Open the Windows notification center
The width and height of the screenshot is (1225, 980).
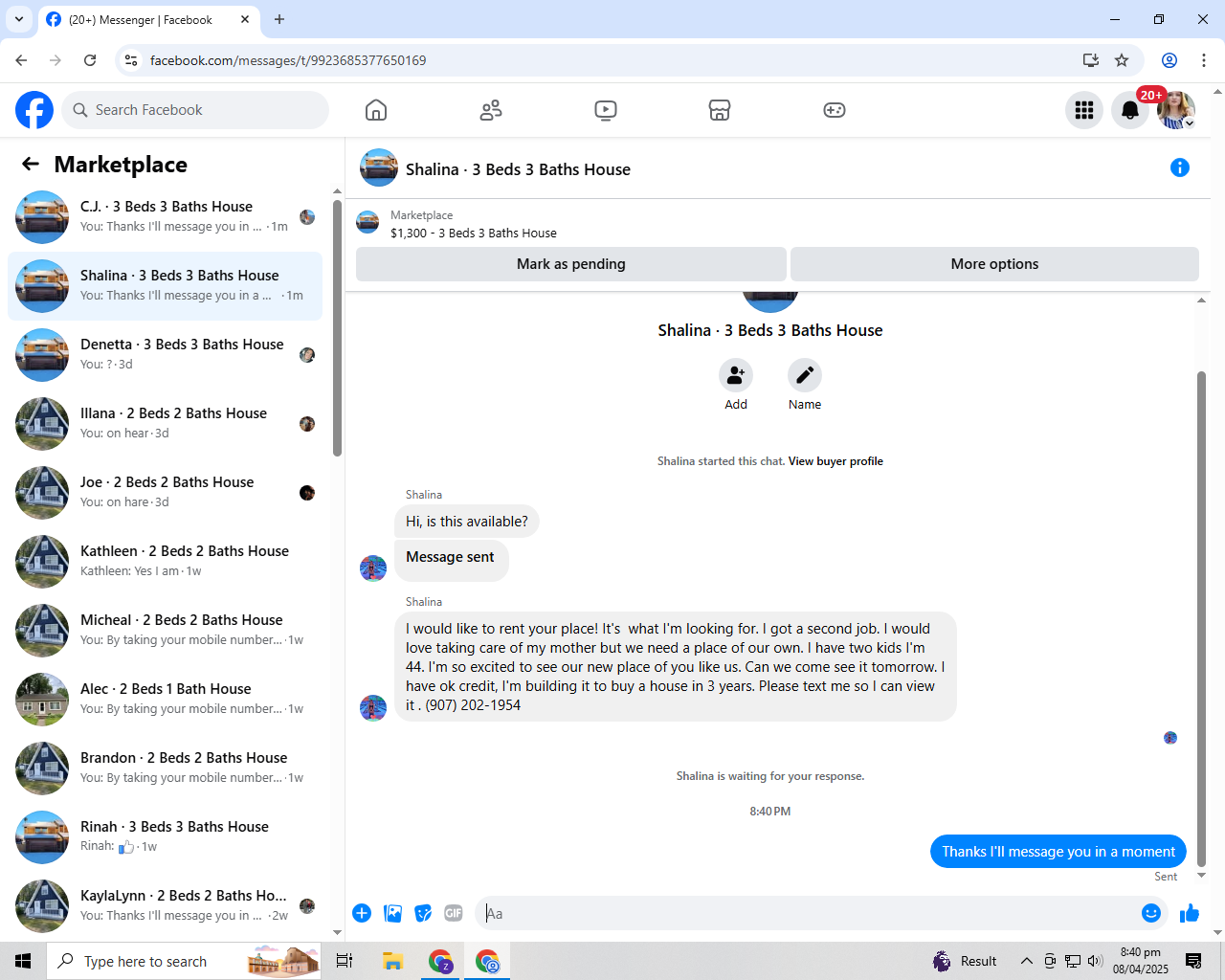[1193, 961]
